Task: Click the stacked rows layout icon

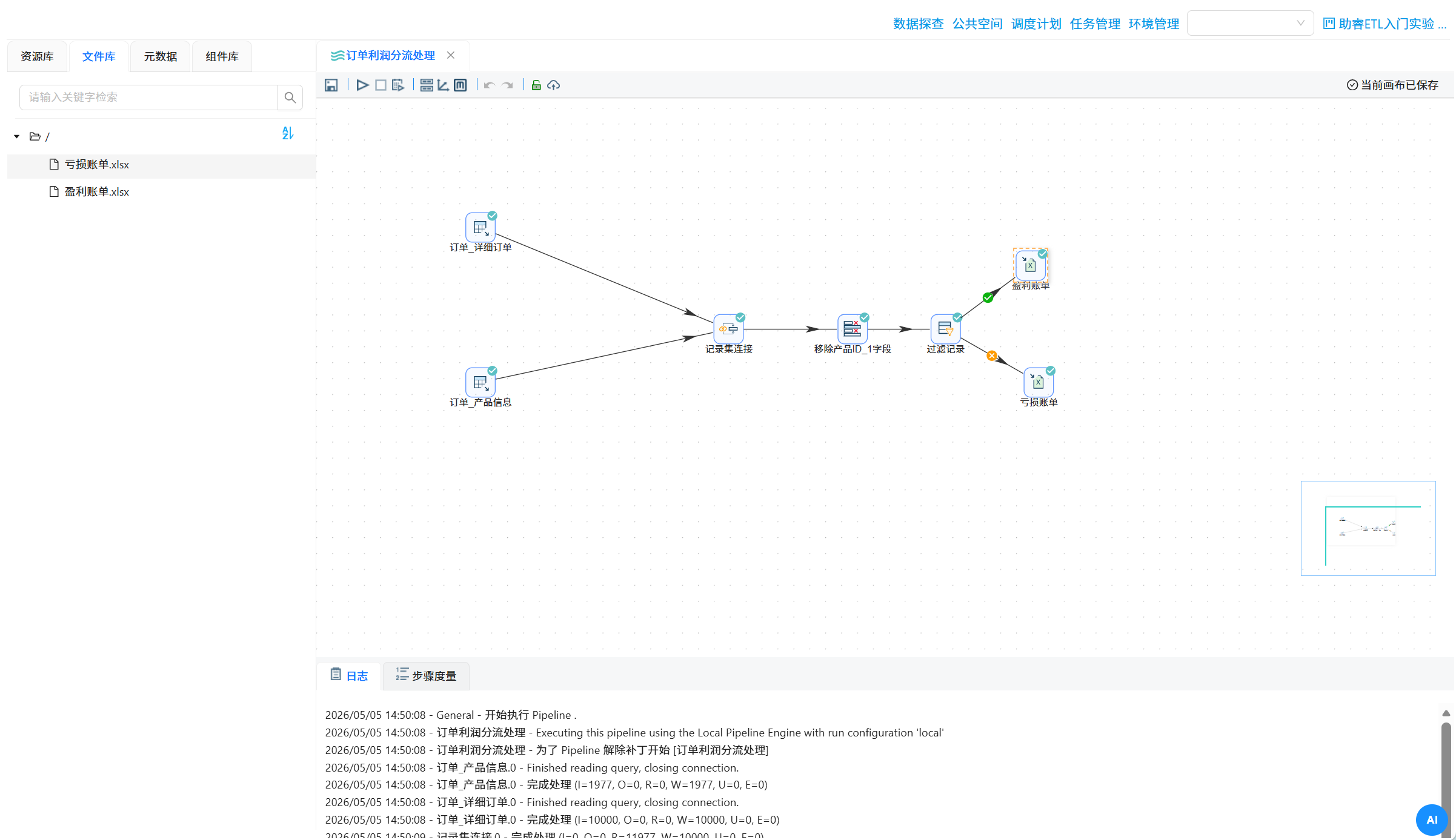Action: coord(427,85)
